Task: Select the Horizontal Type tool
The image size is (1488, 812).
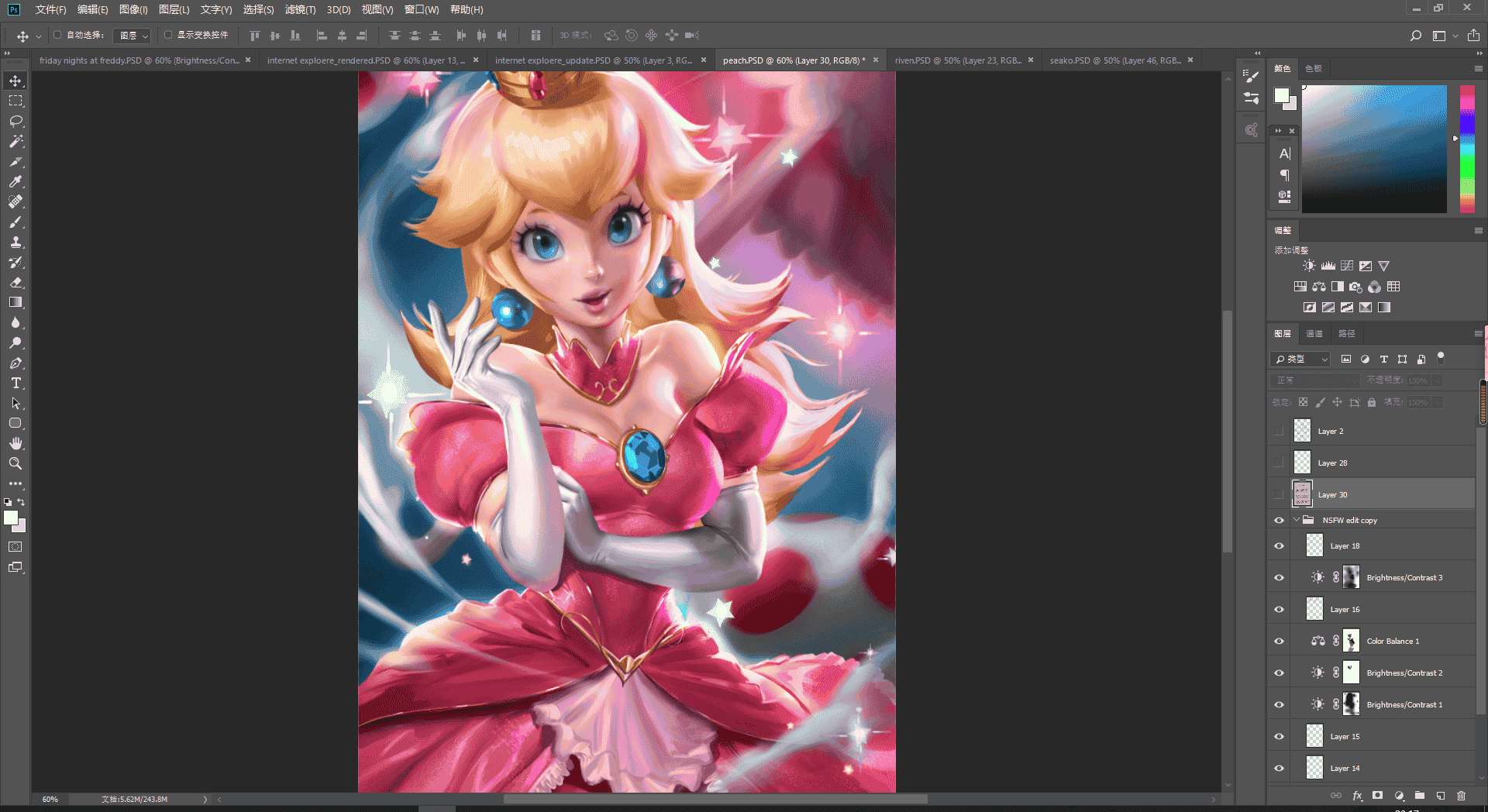Action: [15, 383]
